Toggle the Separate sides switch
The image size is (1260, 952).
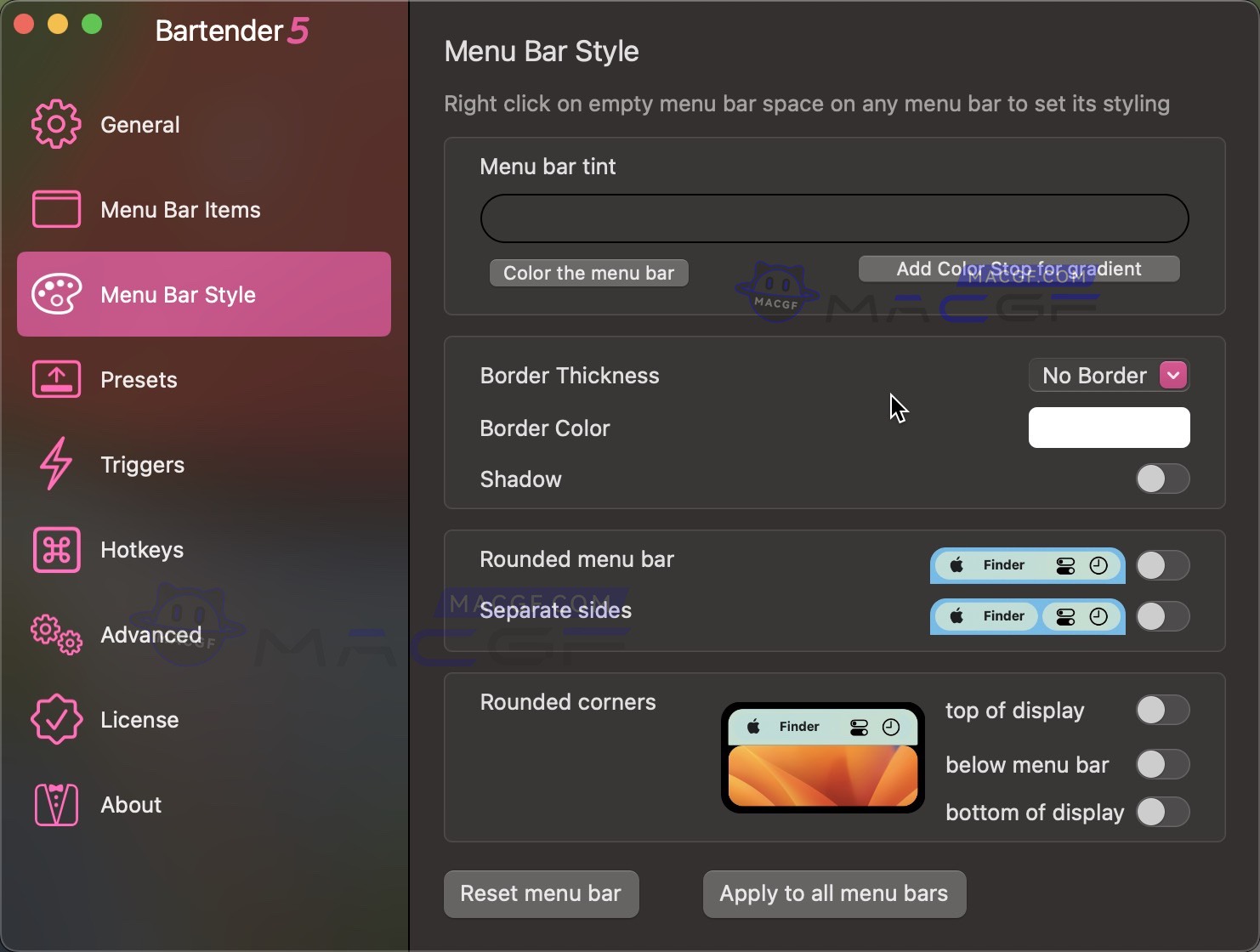coord(1162,616)
